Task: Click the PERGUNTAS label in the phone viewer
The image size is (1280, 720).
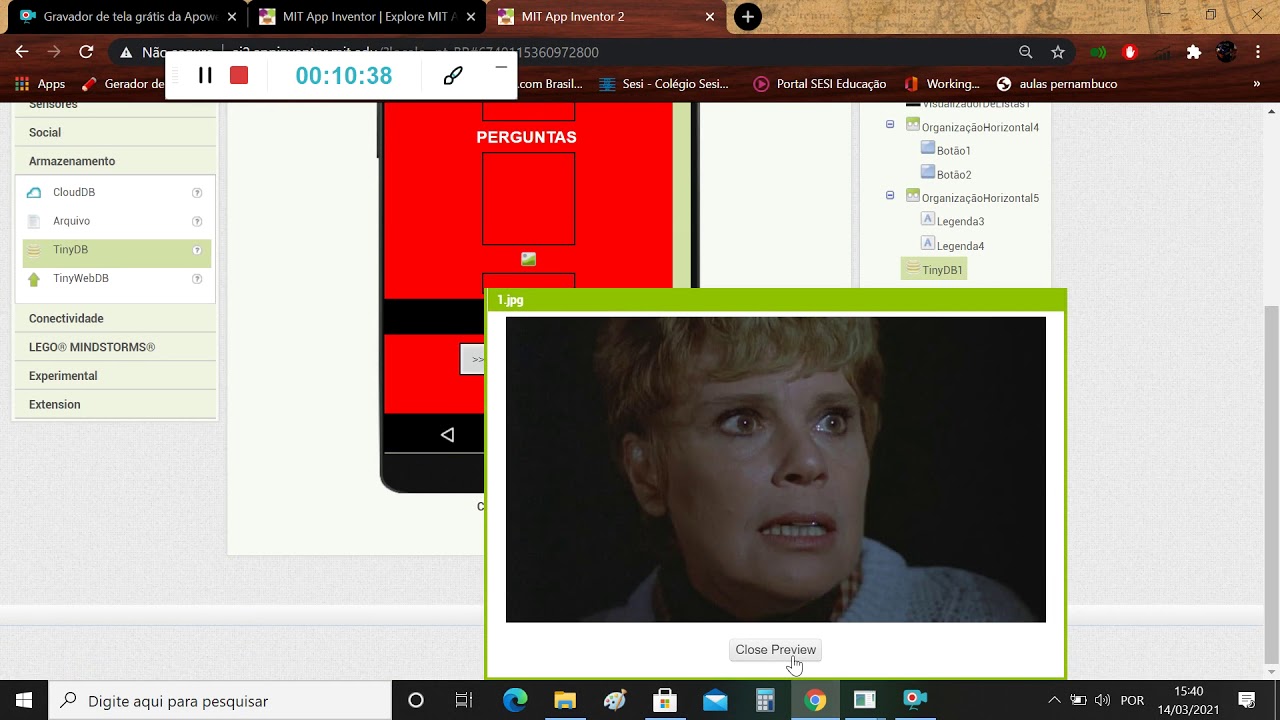Action: 527,137
